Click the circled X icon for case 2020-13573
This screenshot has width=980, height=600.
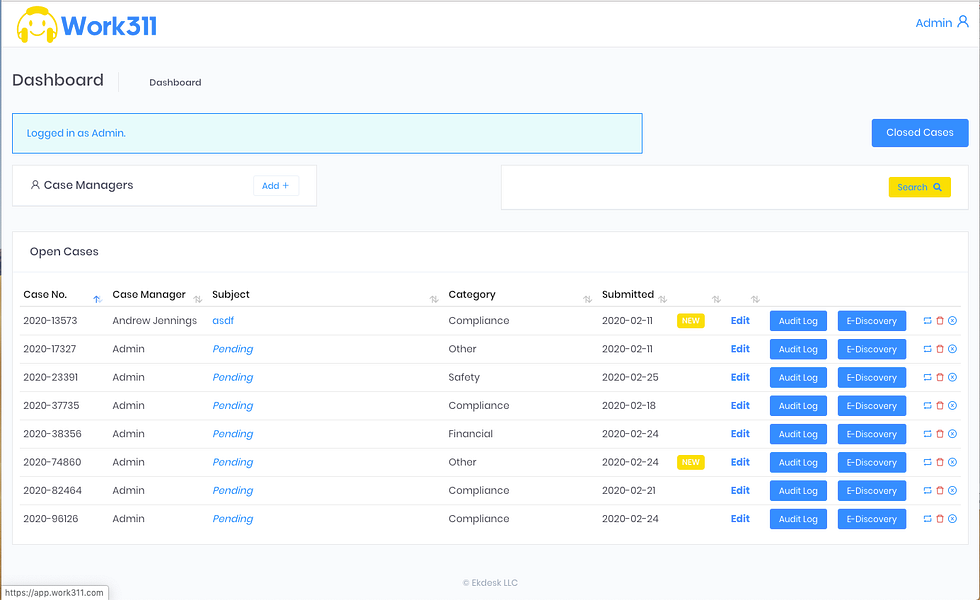[952, 321]
